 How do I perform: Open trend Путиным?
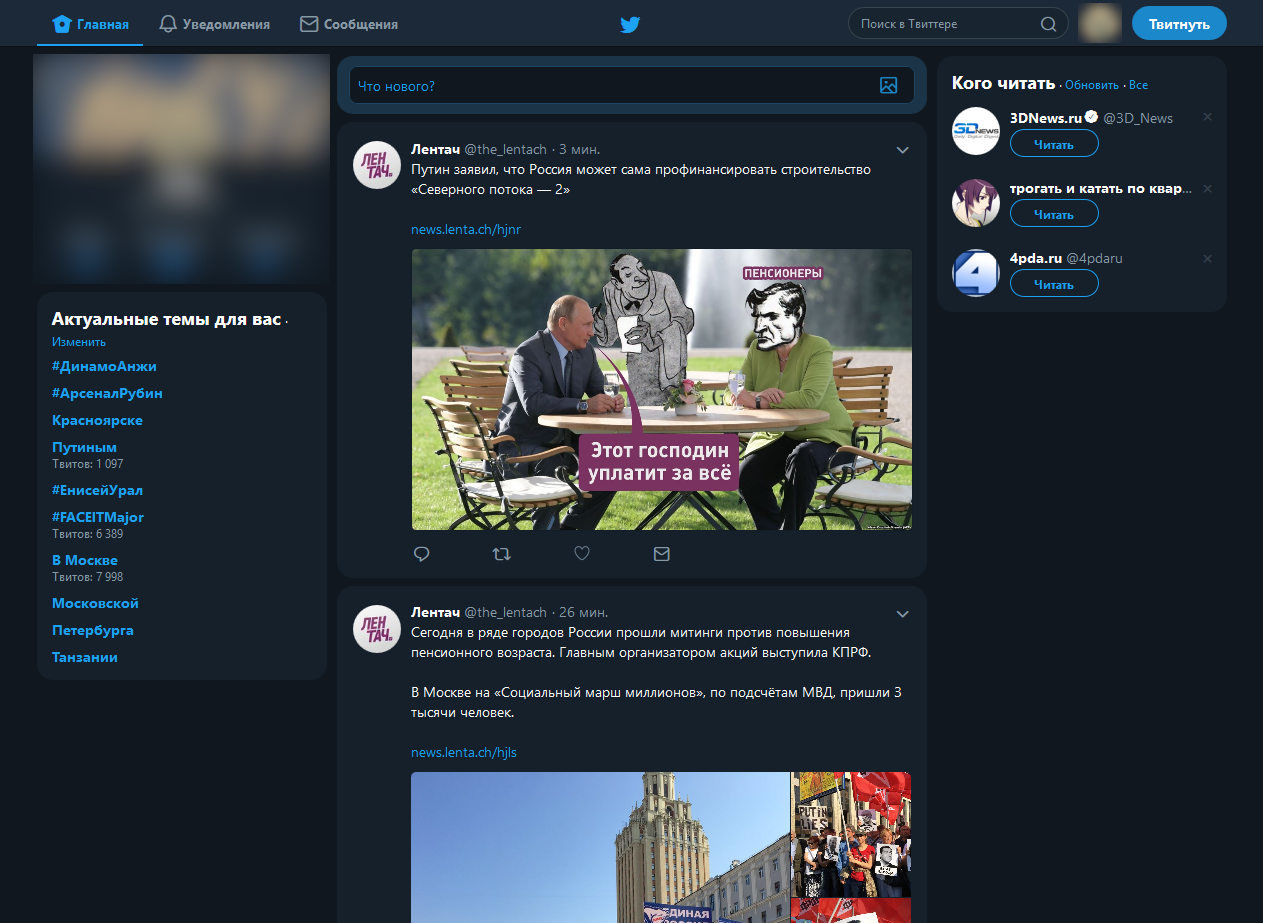point(84,447)
